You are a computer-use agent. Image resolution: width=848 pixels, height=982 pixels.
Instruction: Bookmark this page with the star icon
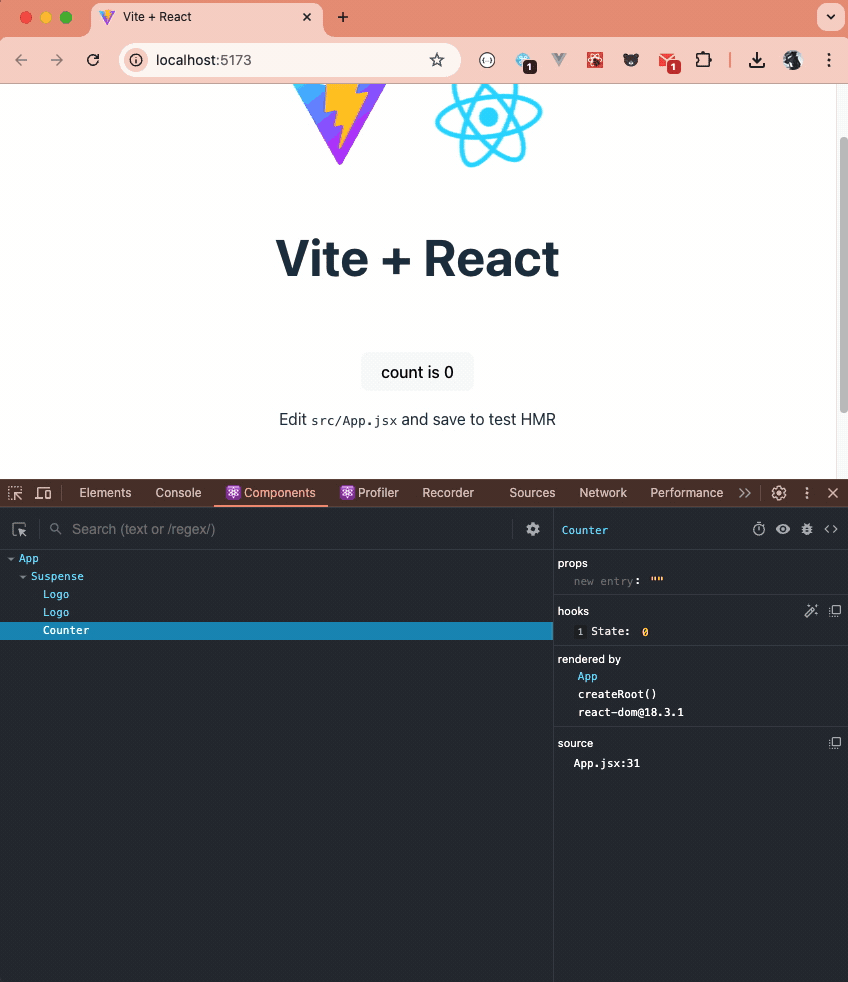(437, 60)
